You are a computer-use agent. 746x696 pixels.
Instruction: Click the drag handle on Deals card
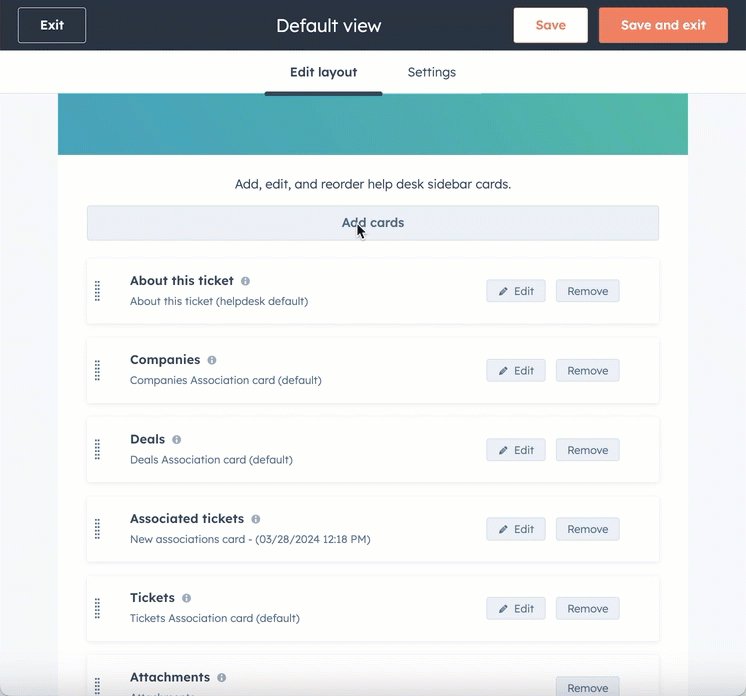(x=97, y=450)
